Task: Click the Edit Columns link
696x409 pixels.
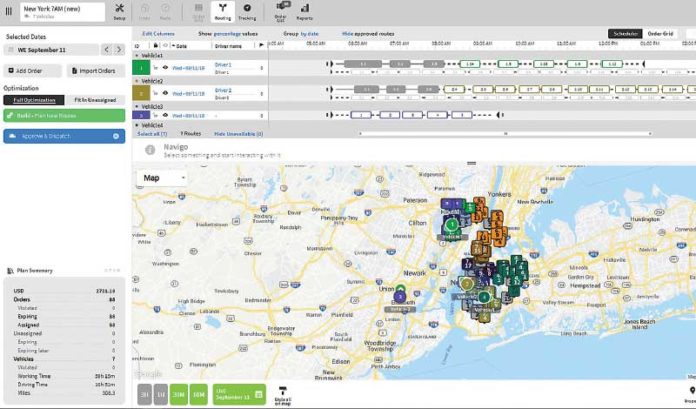Action: [159, 34]
